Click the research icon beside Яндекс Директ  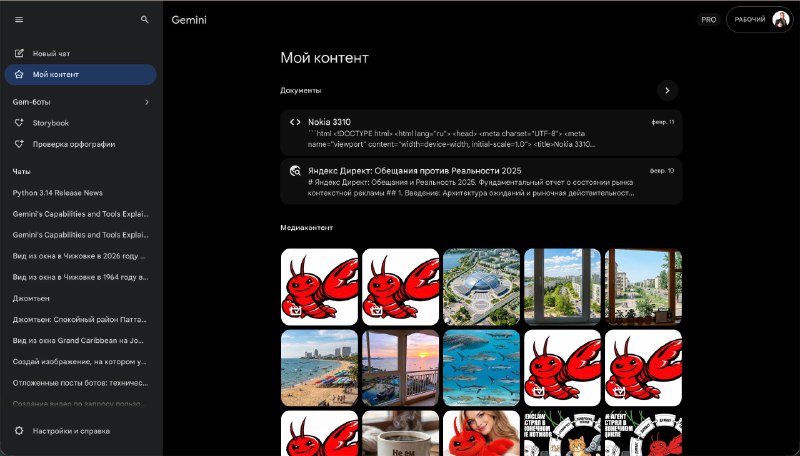click(x=295, y=171)
